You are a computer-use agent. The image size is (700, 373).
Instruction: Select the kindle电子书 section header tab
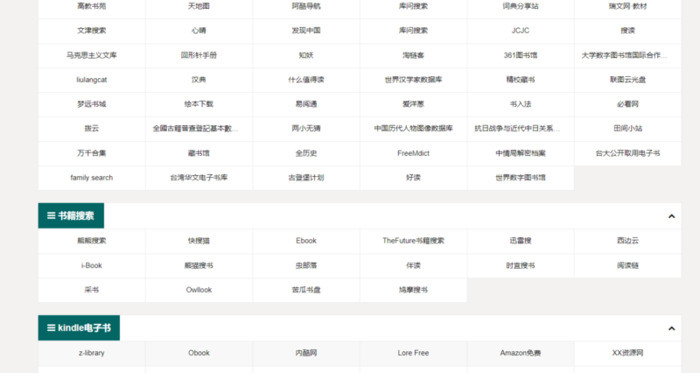(79, 328)
